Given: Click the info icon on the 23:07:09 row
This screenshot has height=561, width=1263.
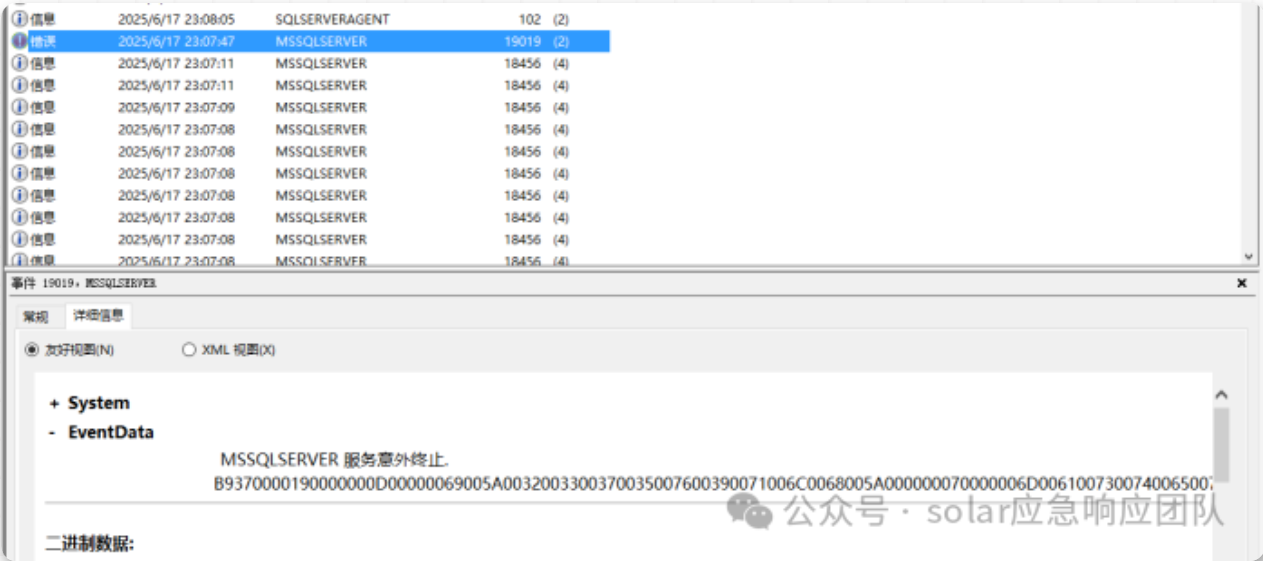Looking at the screenshot, I should click(20, 107).
